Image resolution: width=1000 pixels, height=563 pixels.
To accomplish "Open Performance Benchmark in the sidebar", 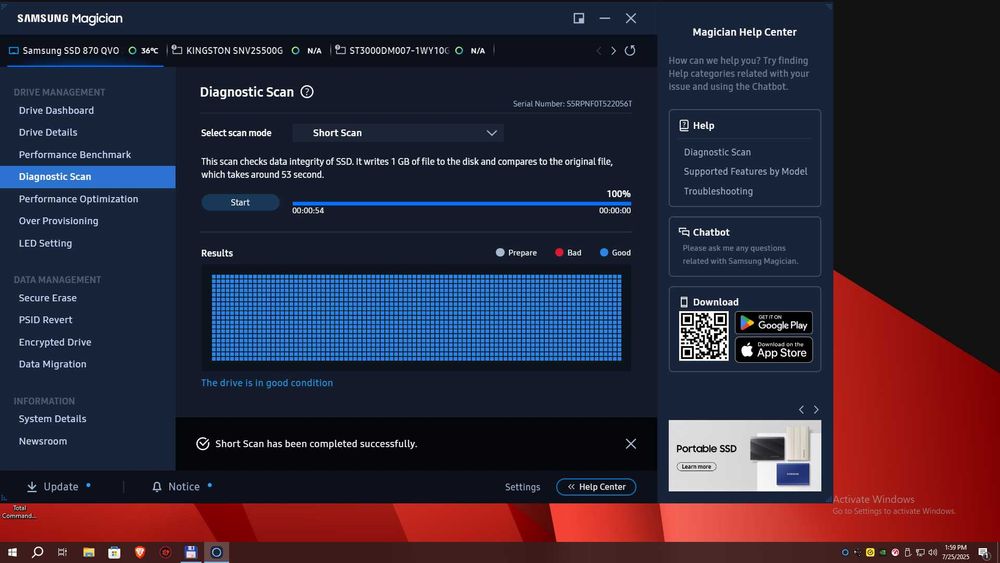I will (75, 155).
